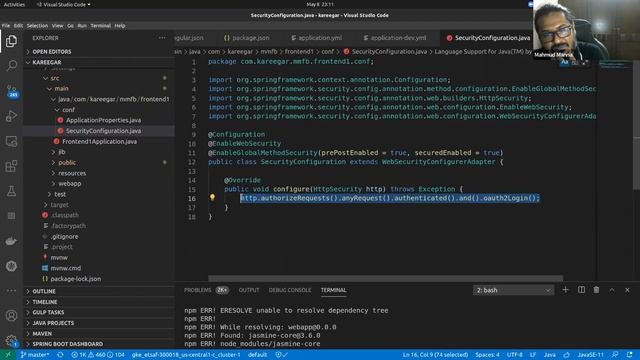Switch to the application-dev.yml editor tab
Image resolution: width=640 pixels, height=360 pixels.
(x=394, y=38)
